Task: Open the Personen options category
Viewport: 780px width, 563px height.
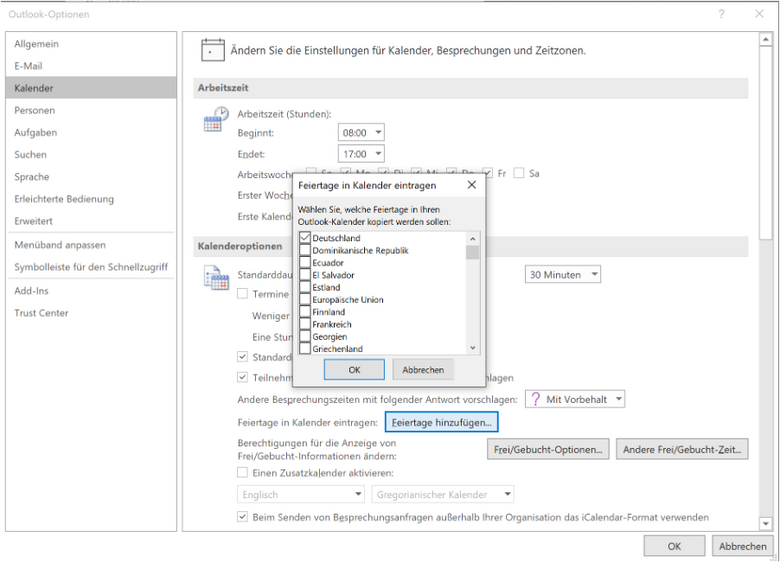Action: (91, 110)
